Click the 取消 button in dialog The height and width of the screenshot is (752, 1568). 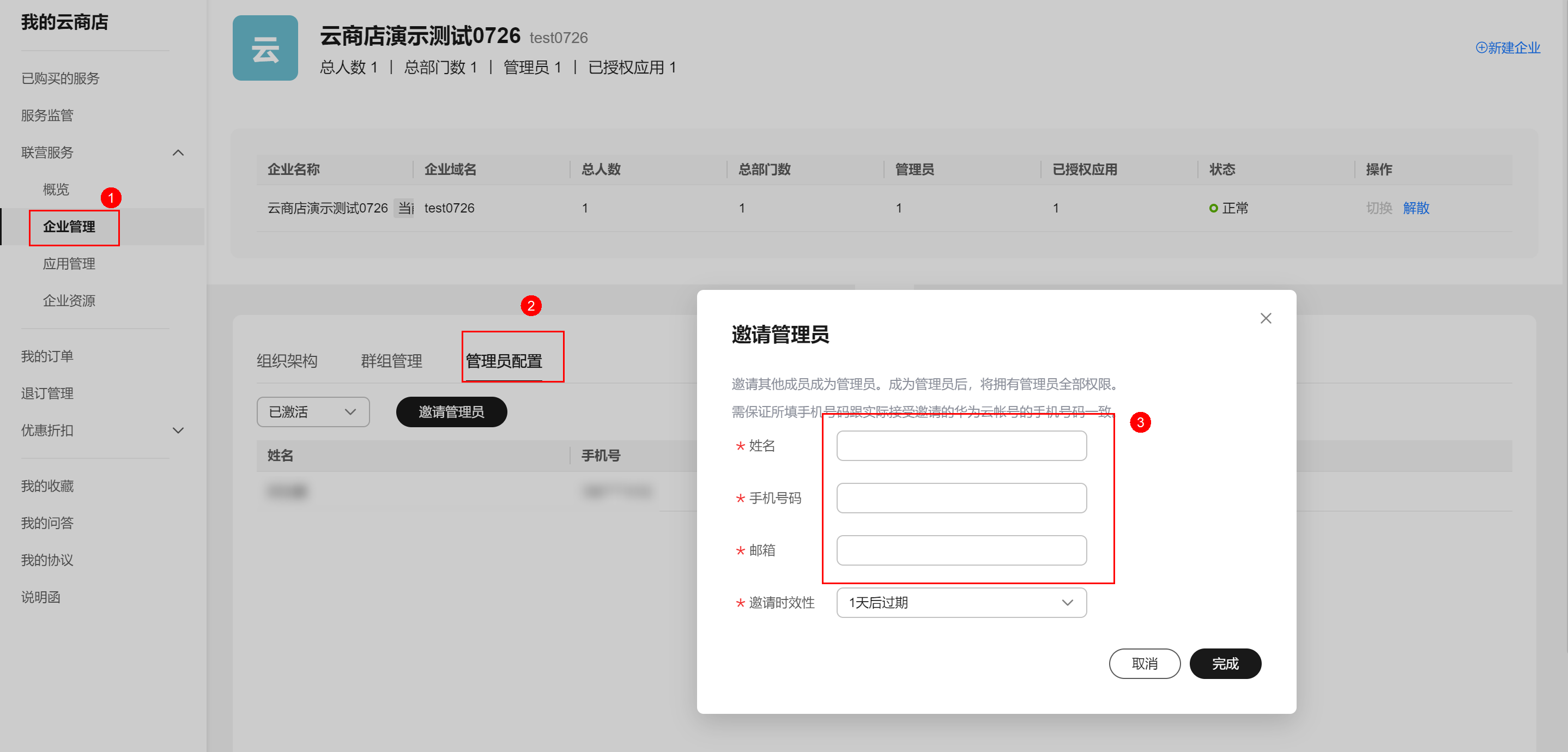point(1145,663)
